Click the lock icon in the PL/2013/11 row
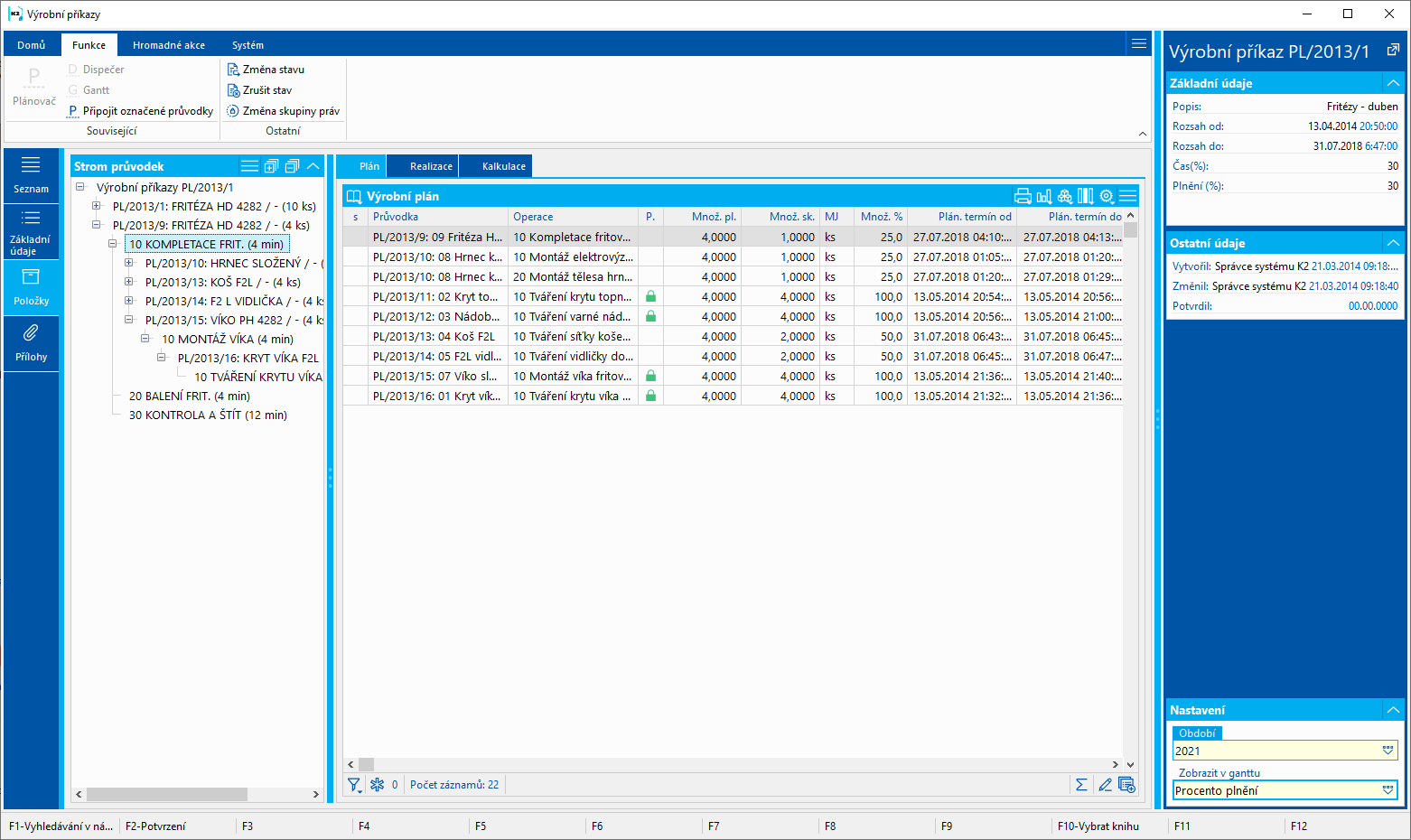 point(650,296)
